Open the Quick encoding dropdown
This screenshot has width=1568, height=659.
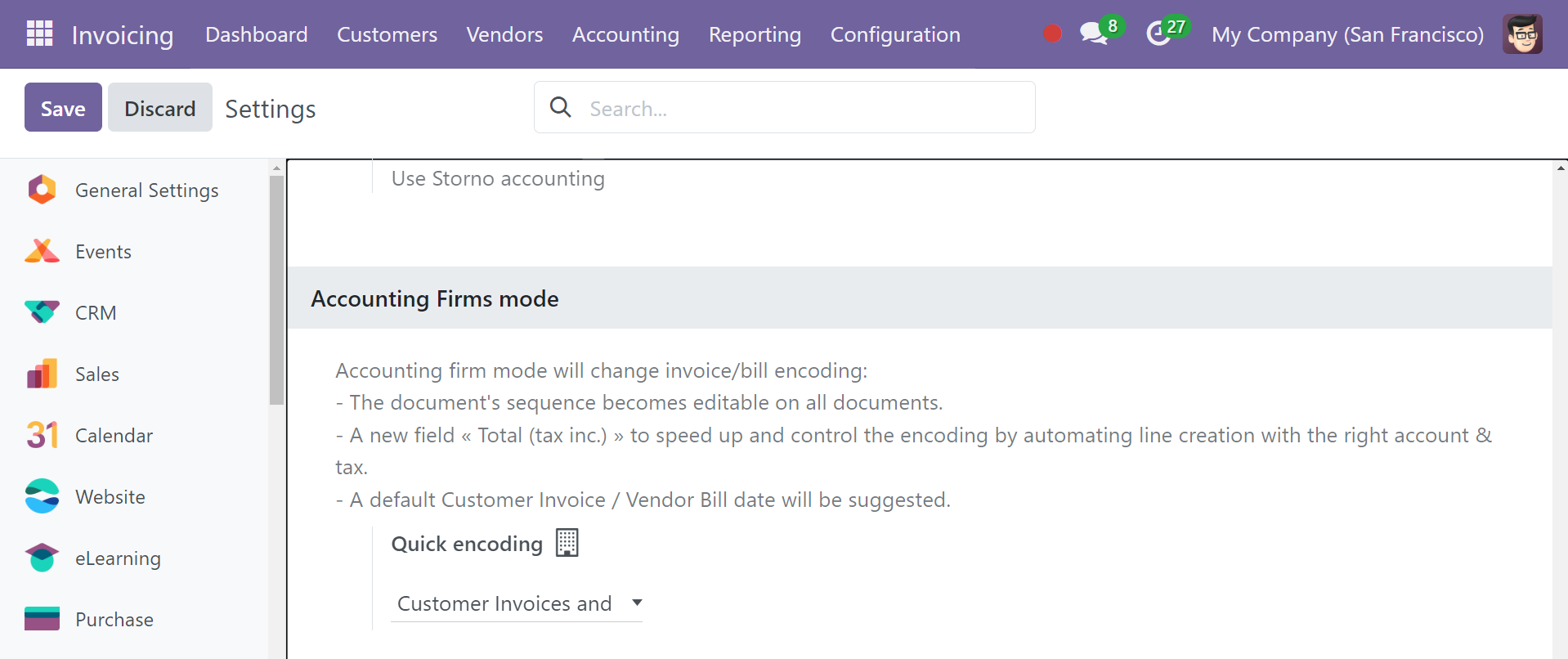517,603
